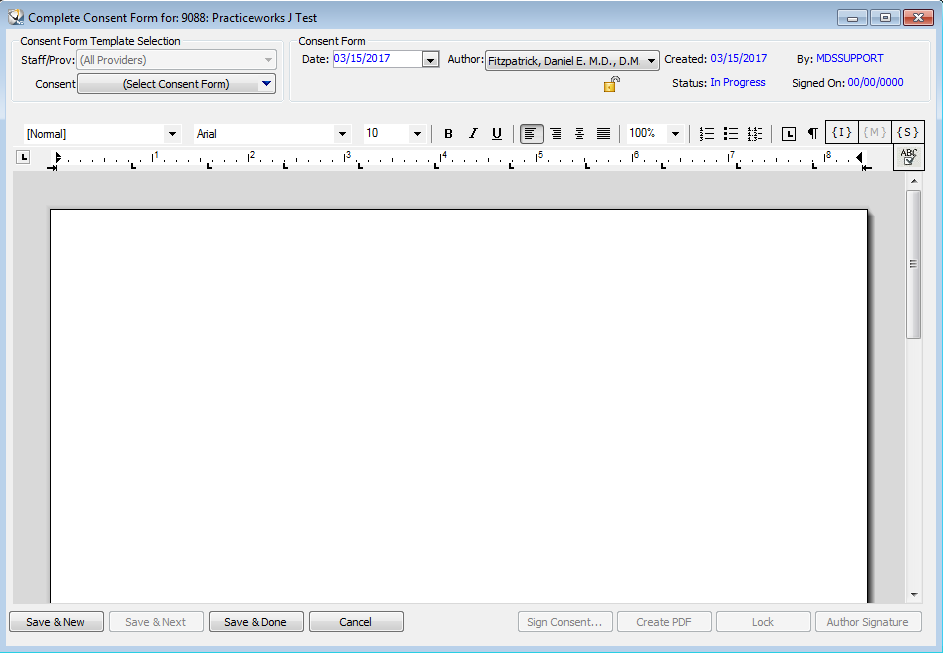Click the Signed On 00/00/0000 value
943x653 pixels.
(x=876, y=82)
